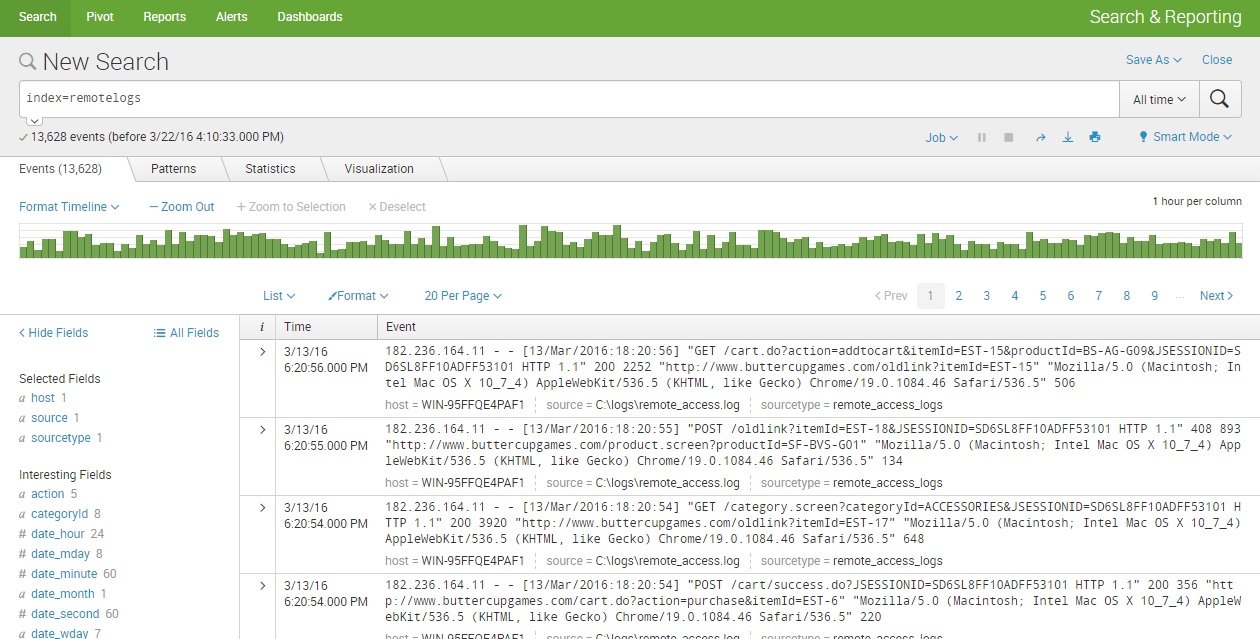Go to results page 2
This screenshot has width=1260, height=639.
959,295
